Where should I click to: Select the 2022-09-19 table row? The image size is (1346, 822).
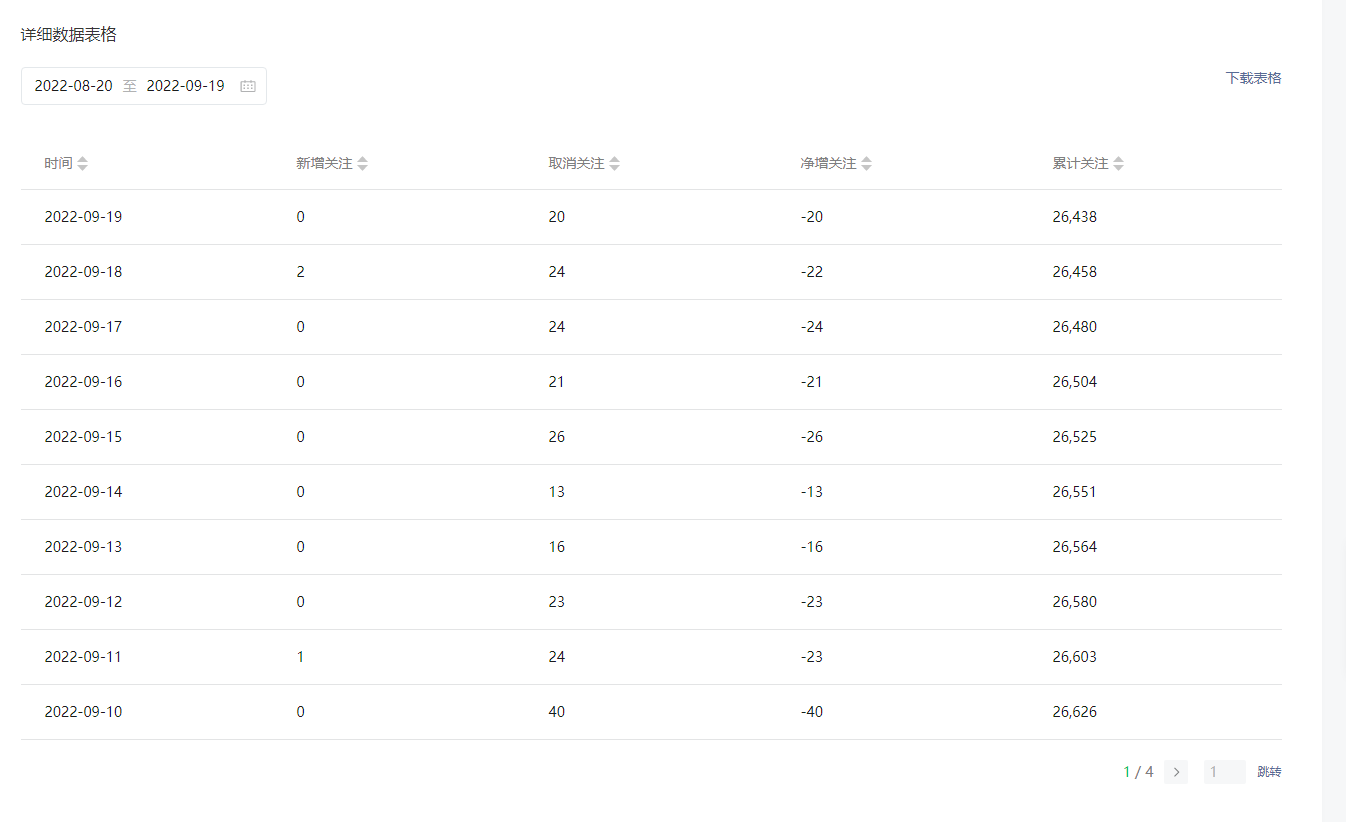click(650, 217)
